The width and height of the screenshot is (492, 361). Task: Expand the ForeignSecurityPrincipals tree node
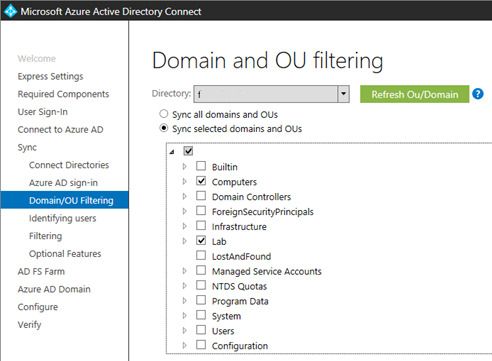[x=184, y=211]
